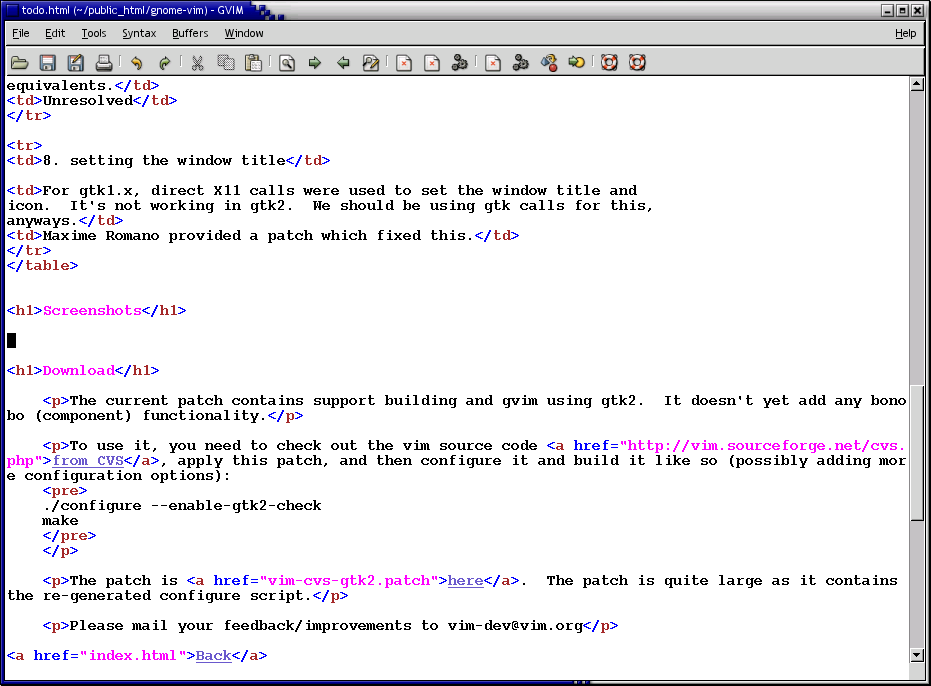
Task: Click the "vim-cvs-gtk2.patch" href string
Action: pos(349,580)
